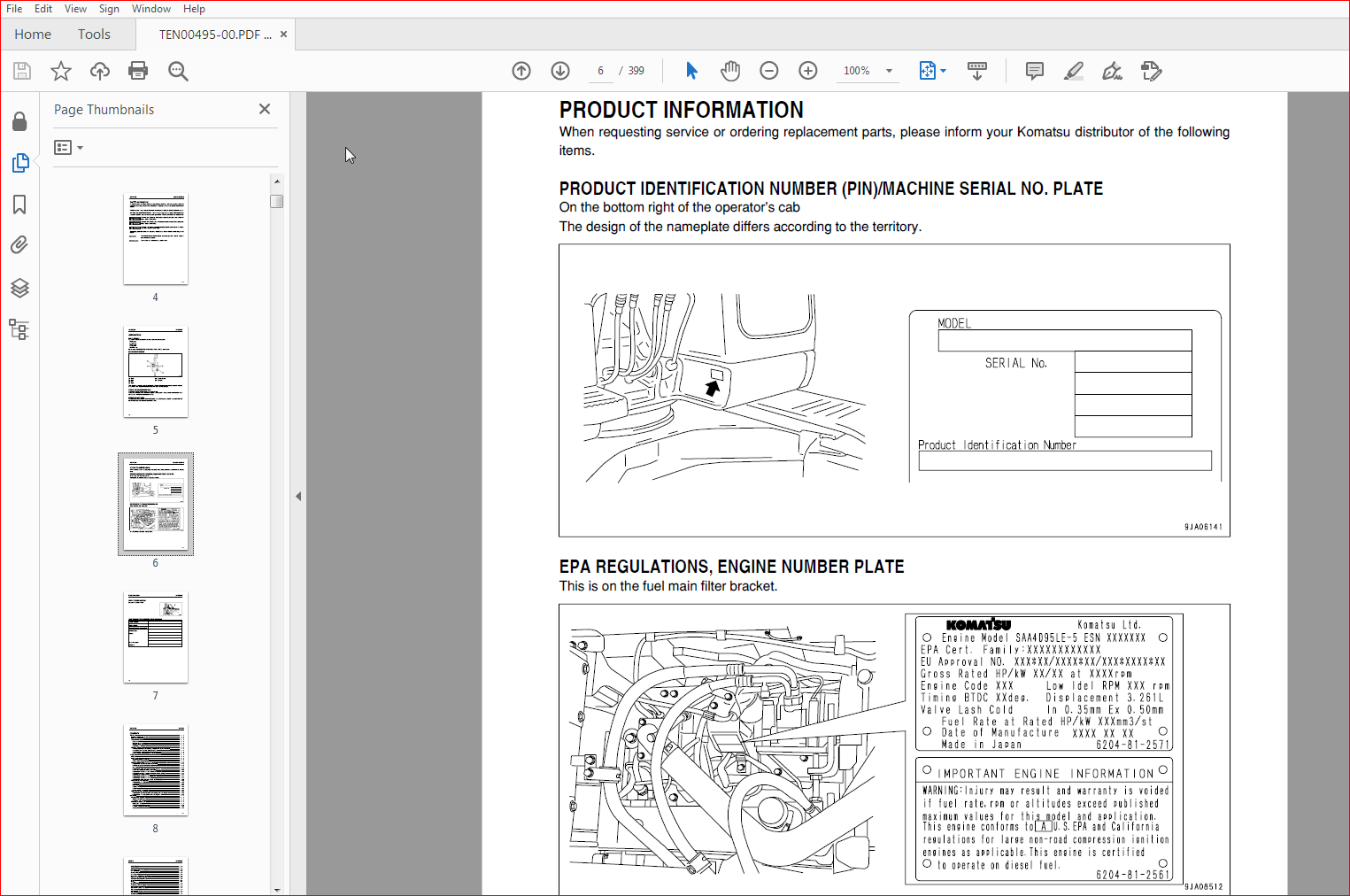The width and height of the screenshot is (1350, 896).
Task: Select the highlight text pen tool
Action: pos(1074,71)
